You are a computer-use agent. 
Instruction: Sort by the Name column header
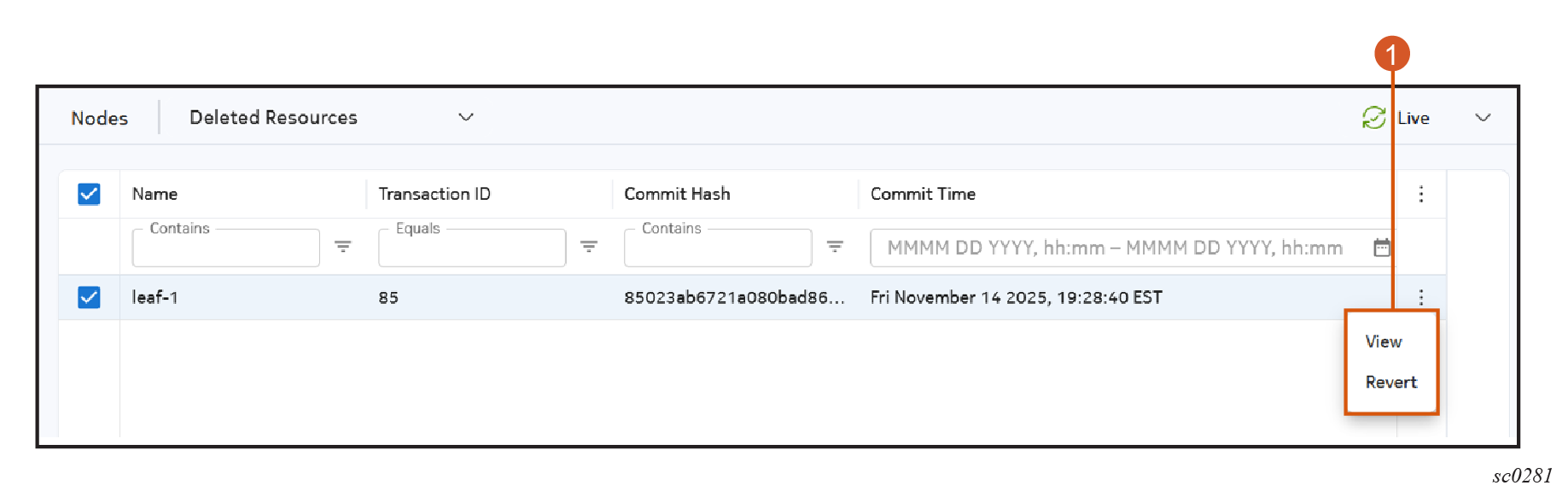tap(155, 194)
